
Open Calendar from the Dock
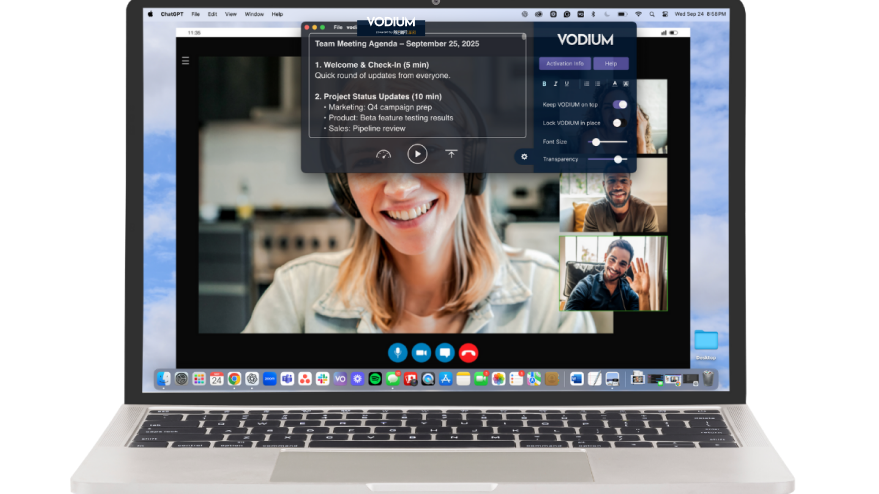216,379
